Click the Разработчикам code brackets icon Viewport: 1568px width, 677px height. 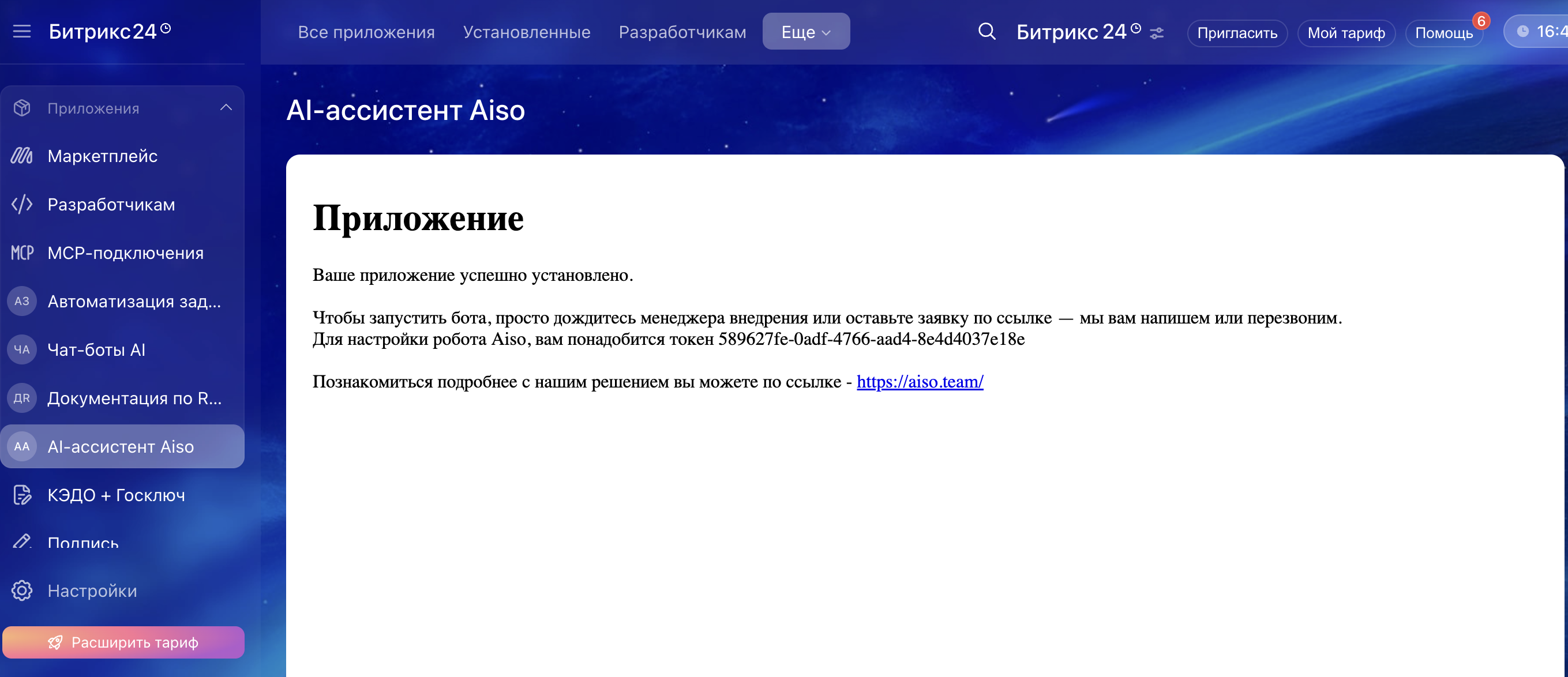pos(22,204)
